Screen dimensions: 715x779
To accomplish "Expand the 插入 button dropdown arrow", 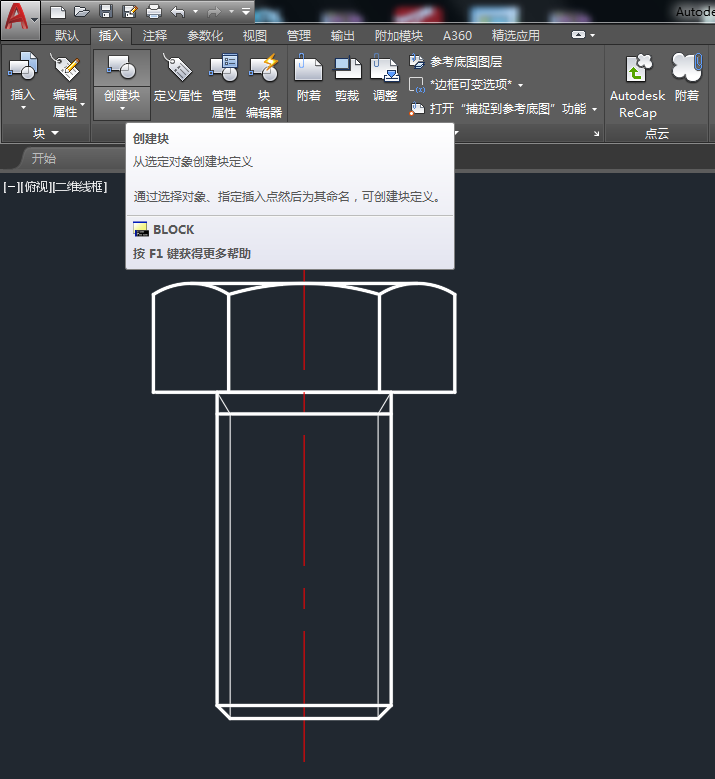I will [x=23, y=107].
